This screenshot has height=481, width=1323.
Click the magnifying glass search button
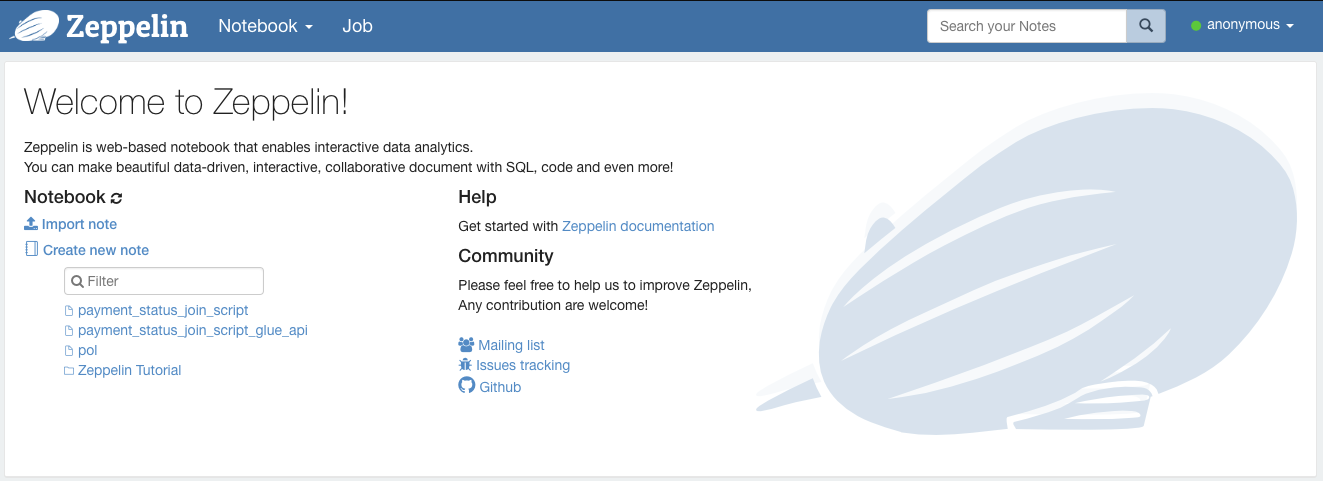[1146, 26]
